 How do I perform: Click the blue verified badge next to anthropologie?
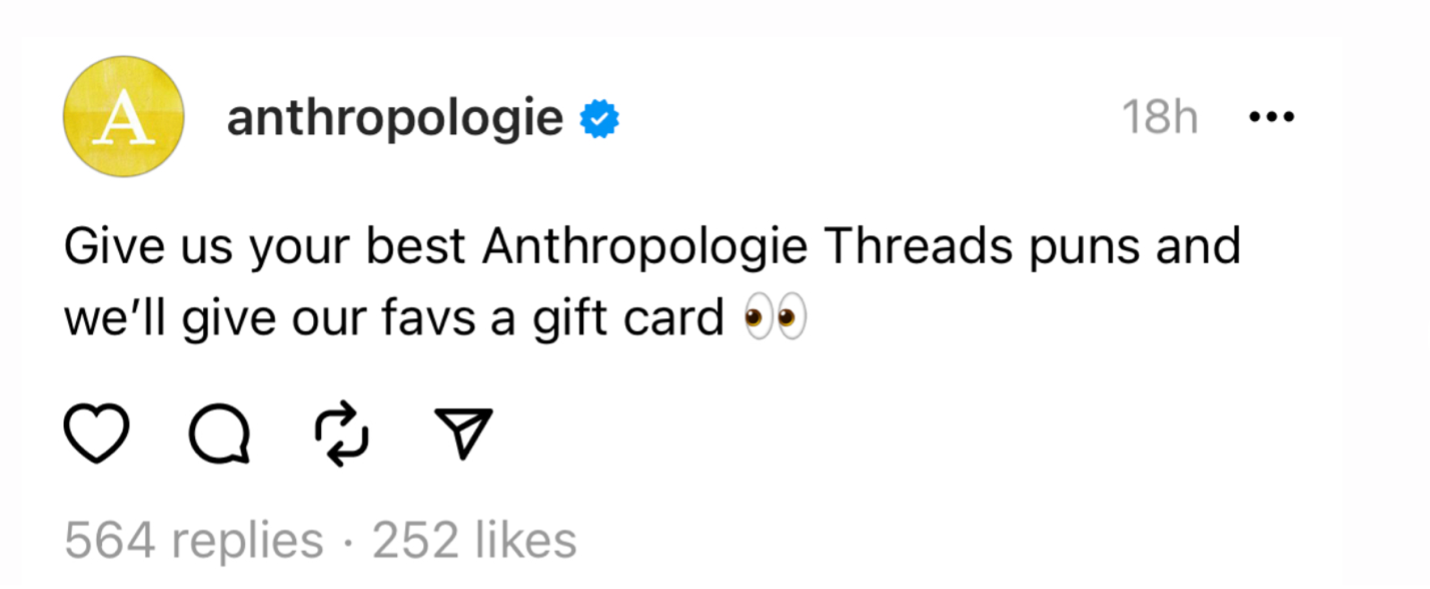[x=601, y=119]
